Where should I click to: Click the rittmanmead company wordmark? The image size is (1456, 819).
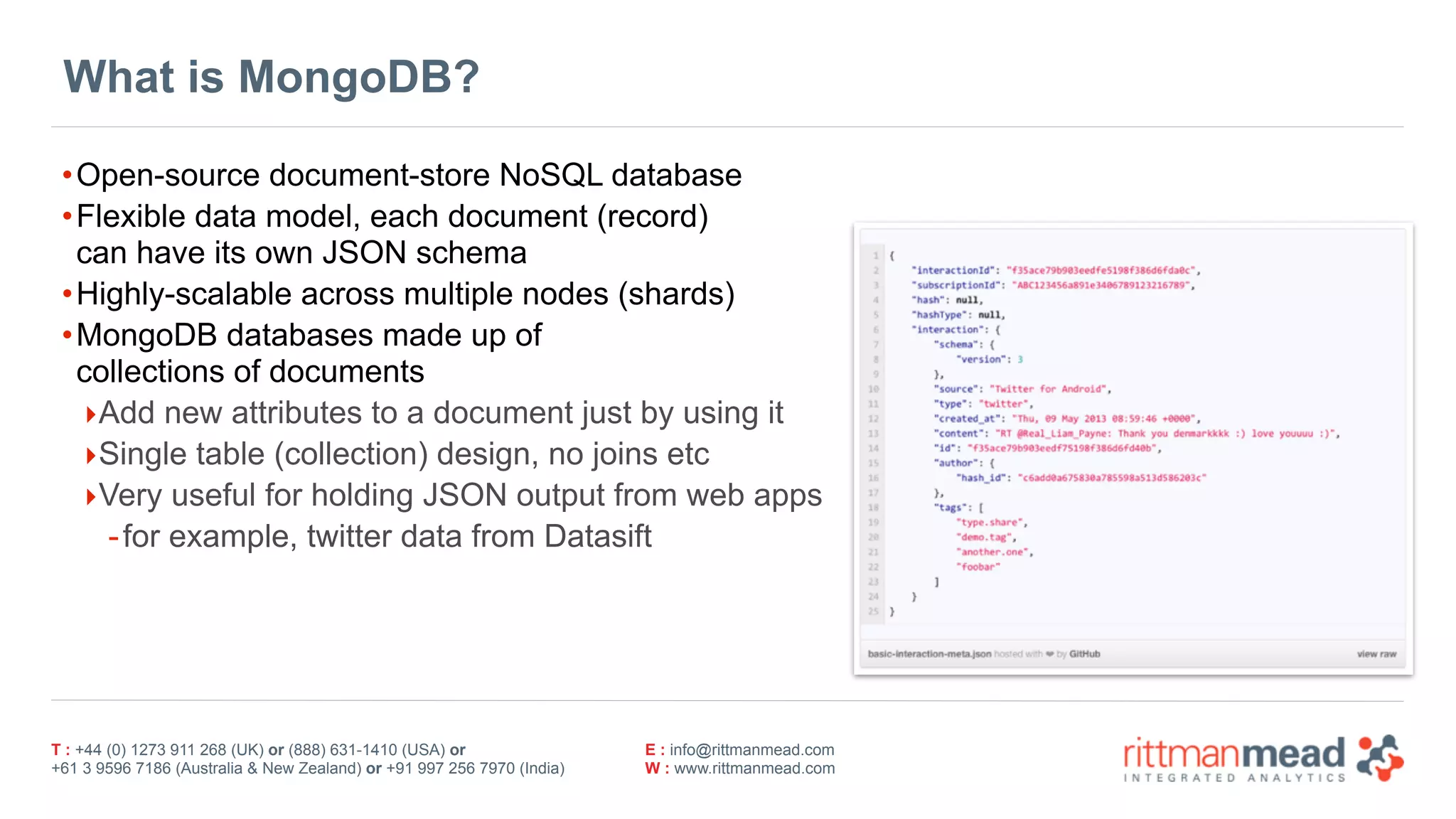[x=1234, y=752]
